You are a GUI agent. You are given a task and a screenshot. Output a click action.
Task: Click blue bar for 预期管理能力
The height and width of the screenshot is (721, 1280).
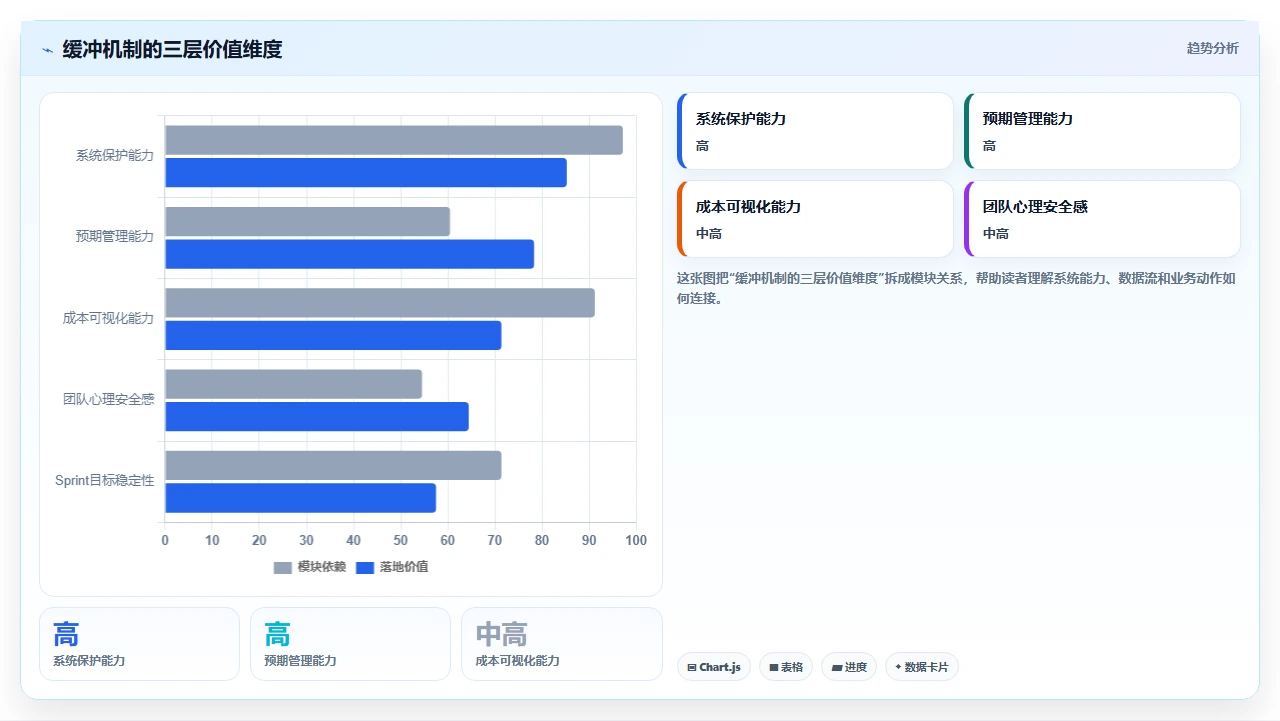pyautogui.click(x=350, y=254)
